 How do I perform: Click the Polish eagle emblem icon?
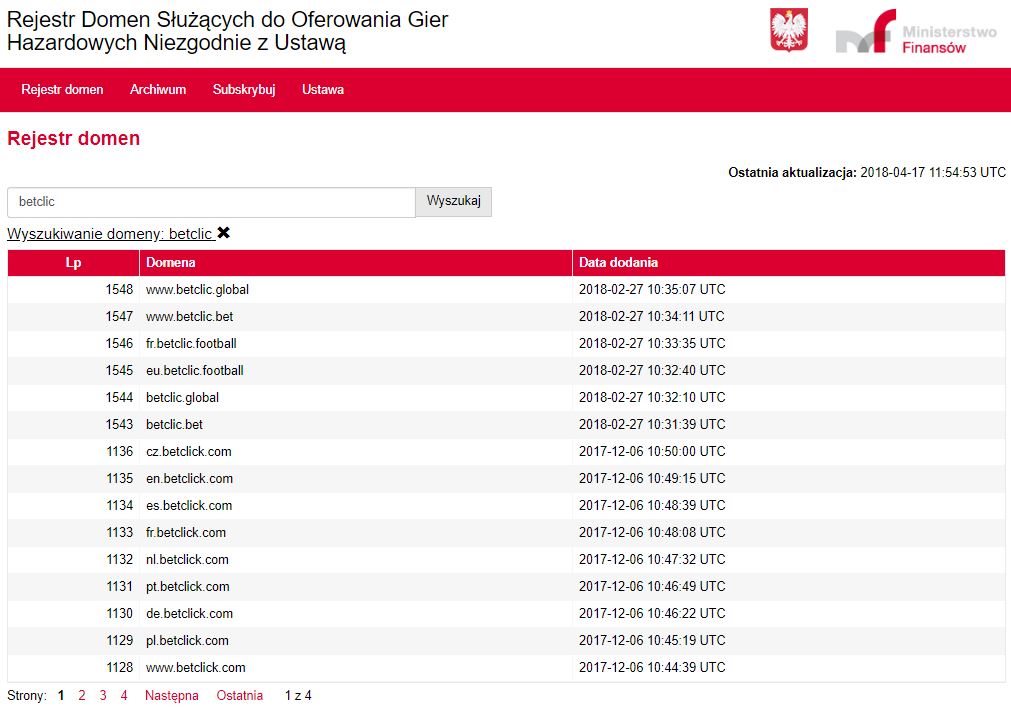coord(789,30)
